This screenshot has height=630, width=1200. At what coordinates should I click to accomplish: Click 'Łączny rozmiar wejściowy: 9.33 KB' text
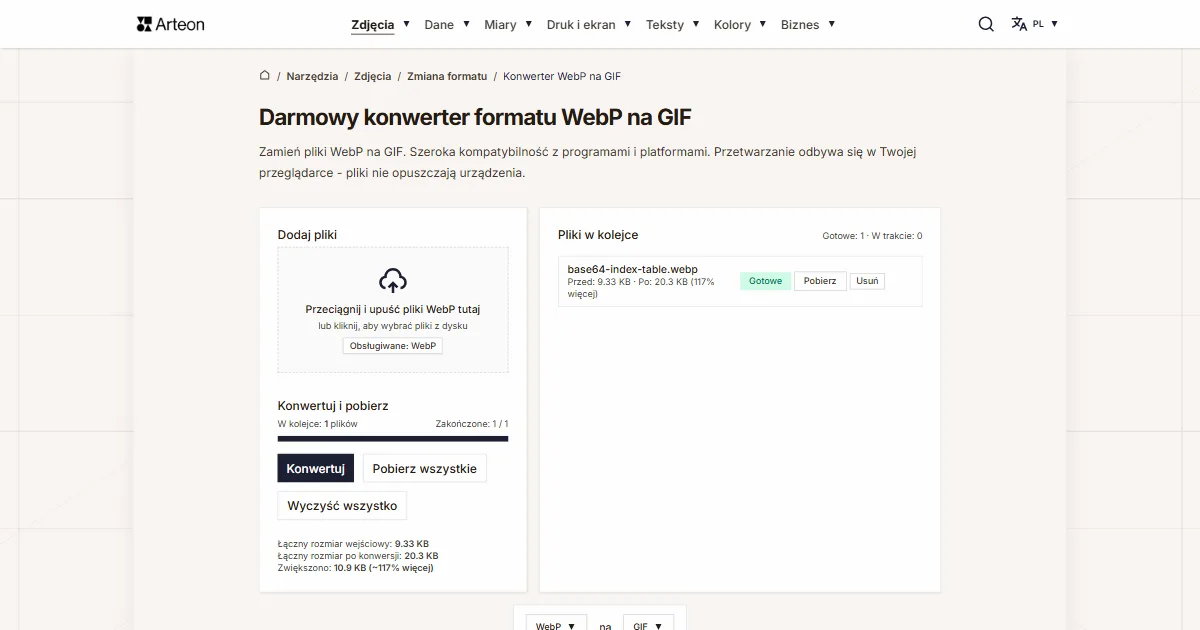point(353,544)
